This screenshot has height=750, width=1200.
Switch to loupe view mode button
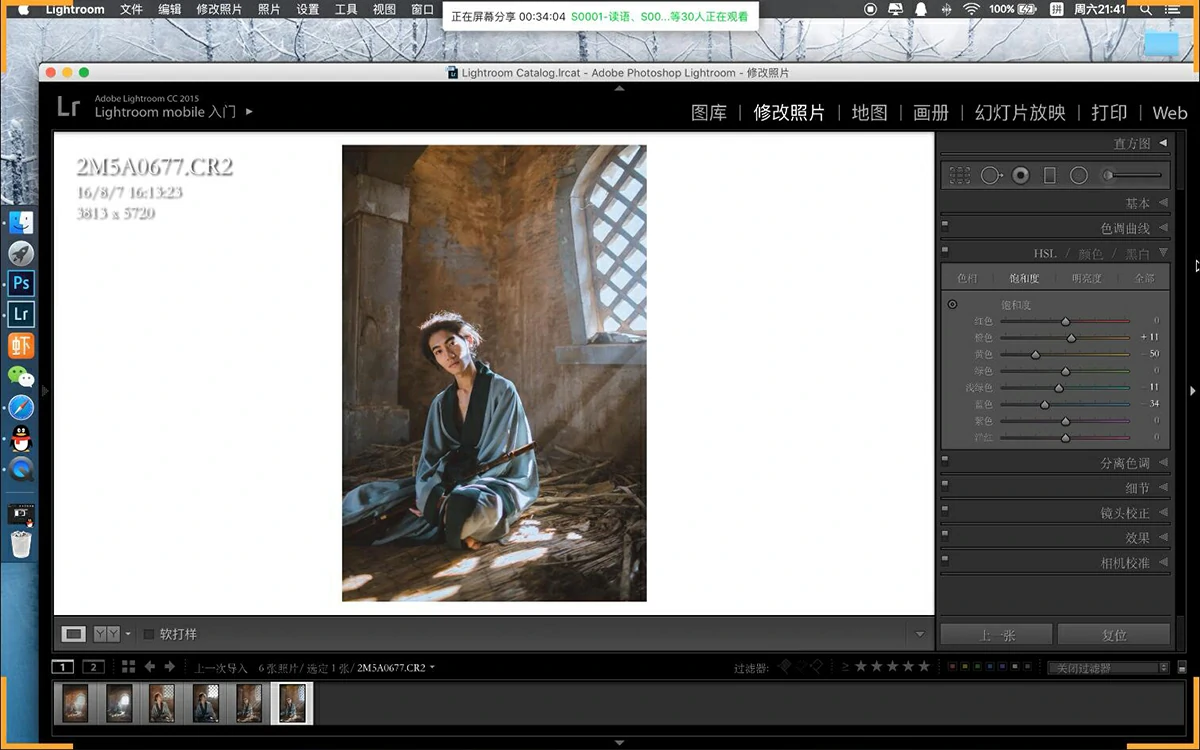tap(74, 634)
